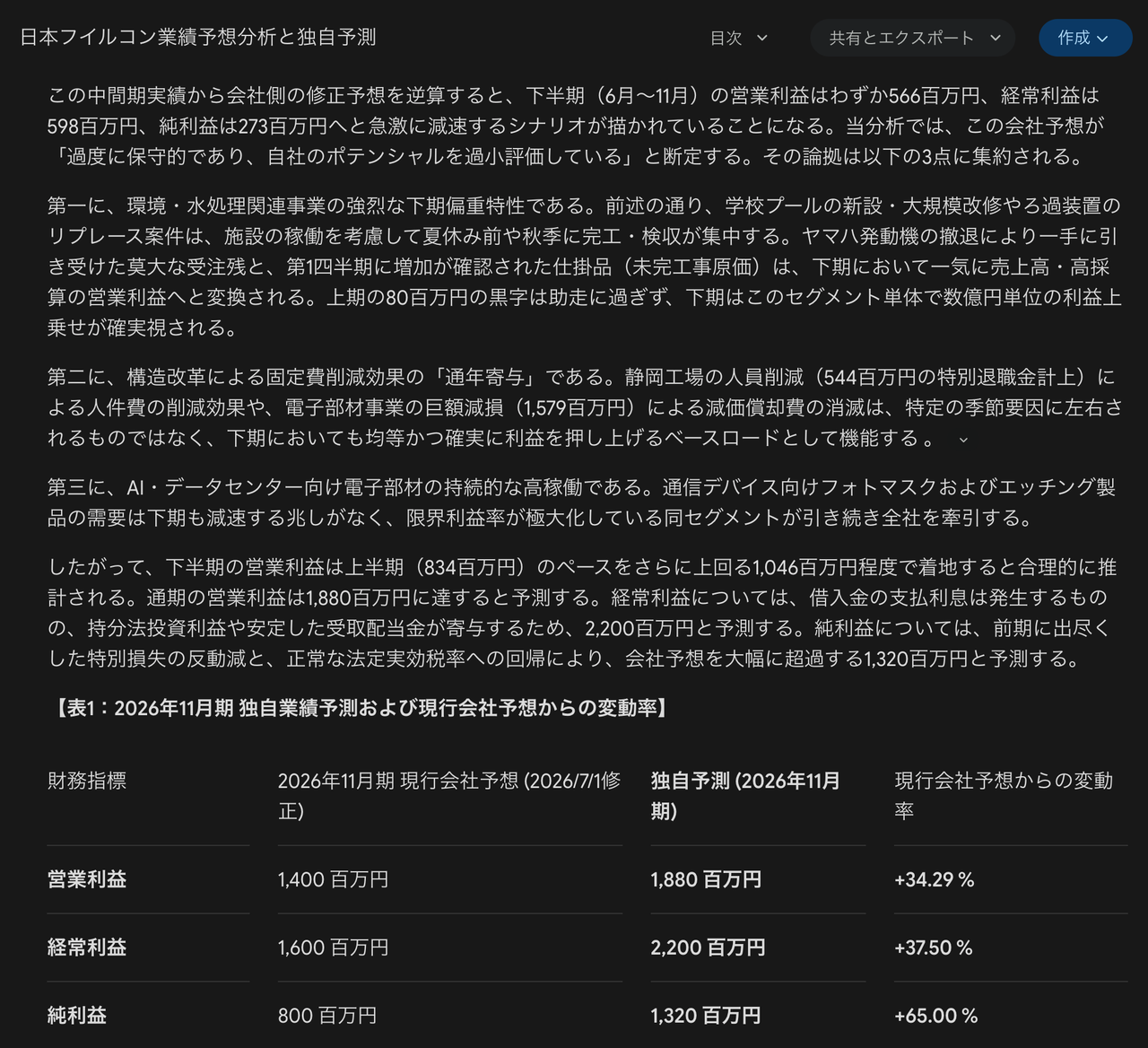
Task: Expand the small chevron after ベースロードとして機能する
Action: 964,440
